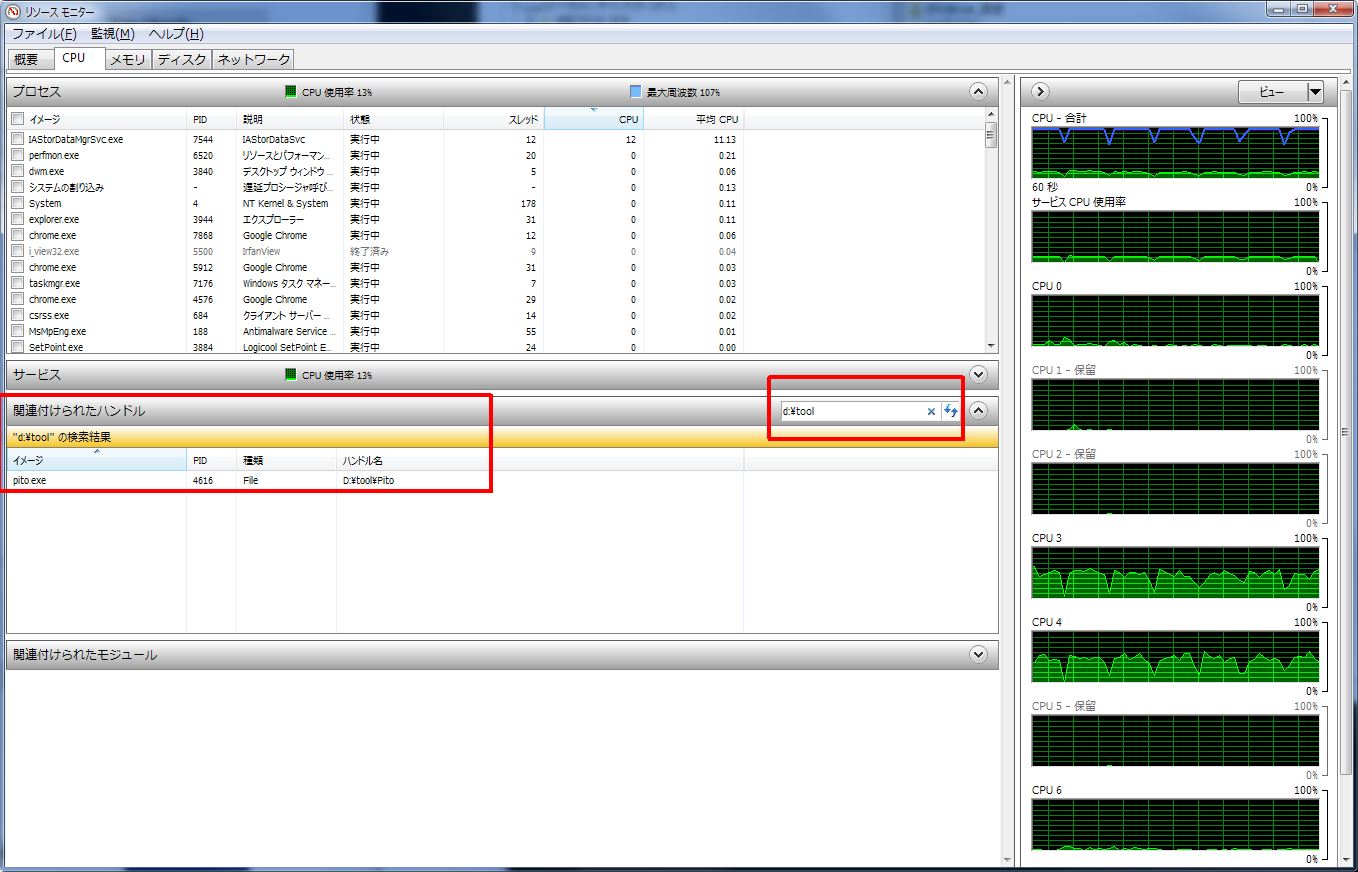Click the Resource Monitor title bar icon
The width and height of the screenshot is (1358, 872).
(12, 10)
